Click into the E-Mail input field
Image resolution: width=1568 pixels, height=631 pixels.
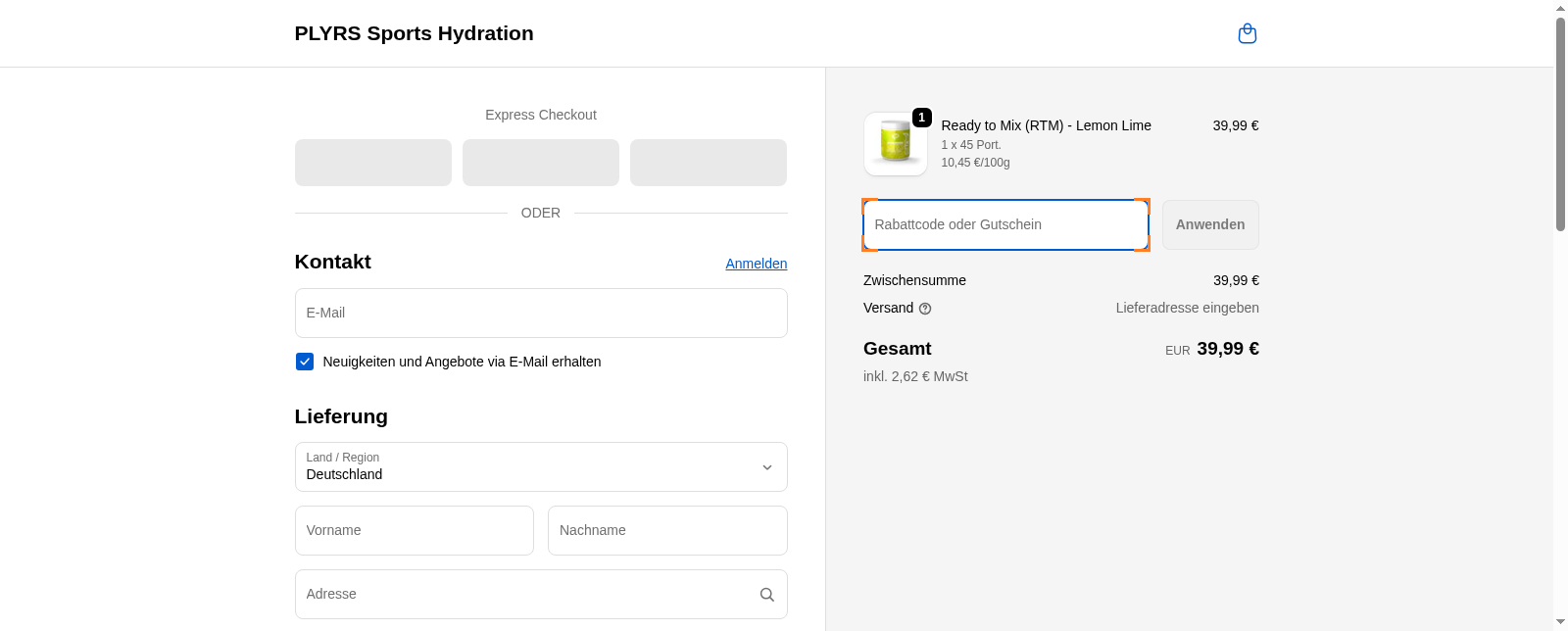coord(540,314)
